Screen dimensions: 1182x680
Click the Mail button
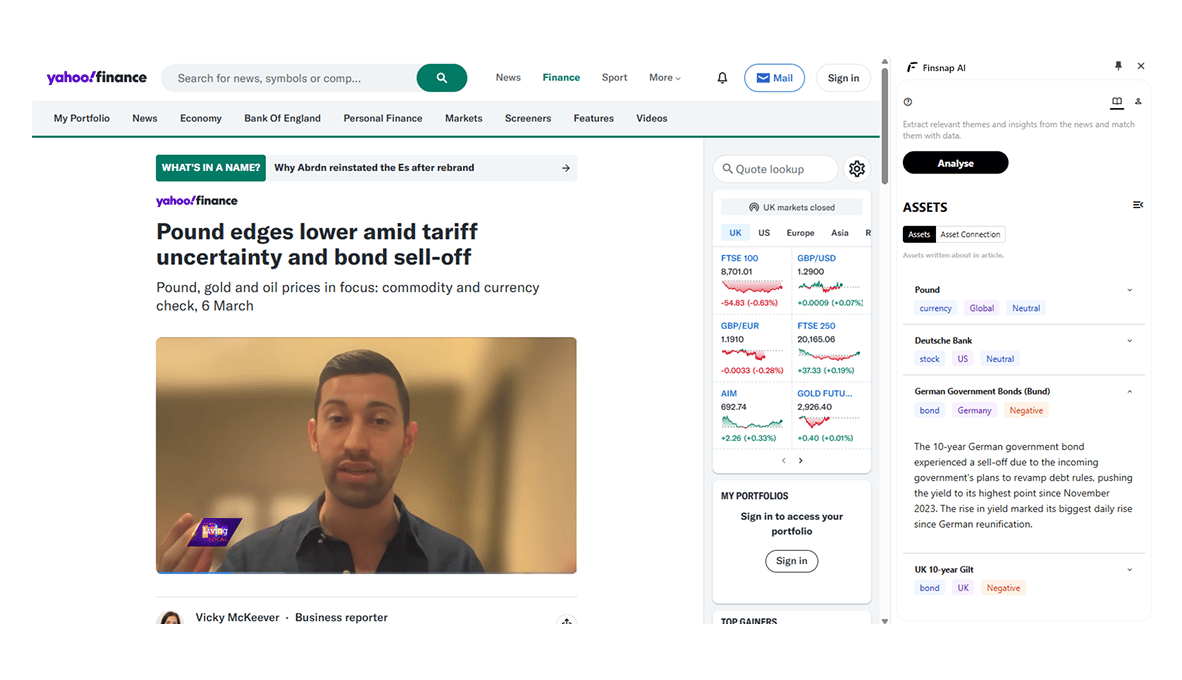(x=774, y=78)
